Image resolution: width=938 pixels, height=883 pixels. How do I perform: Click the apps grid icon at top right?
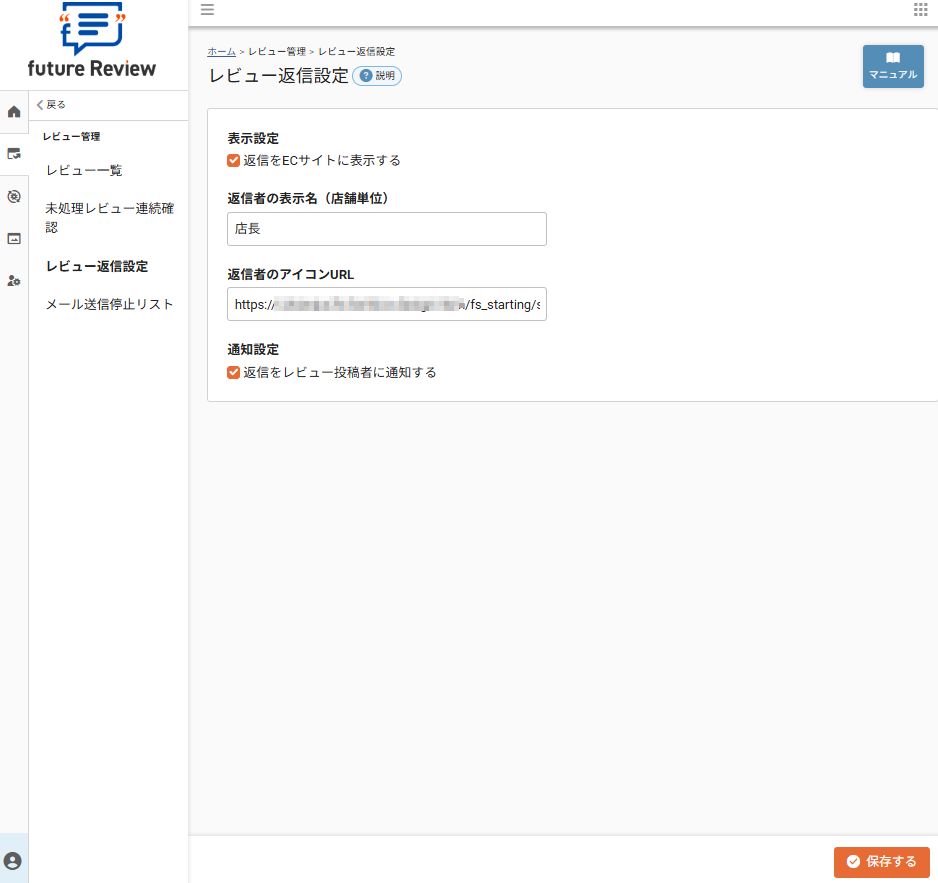[x=919, y=10]
